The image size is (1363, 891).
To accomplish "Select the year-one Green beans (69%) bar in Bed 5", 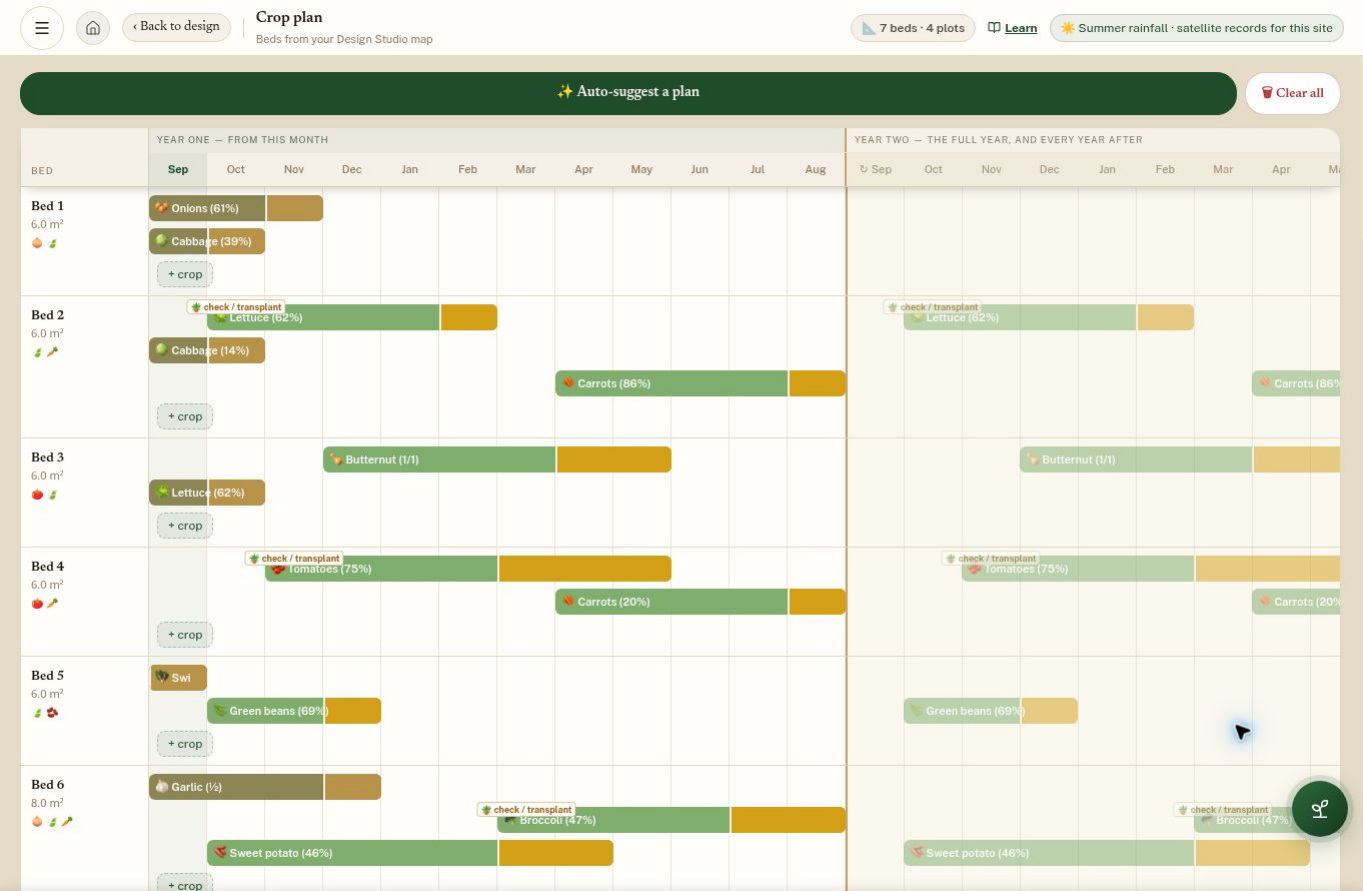I will click(294, 710).
